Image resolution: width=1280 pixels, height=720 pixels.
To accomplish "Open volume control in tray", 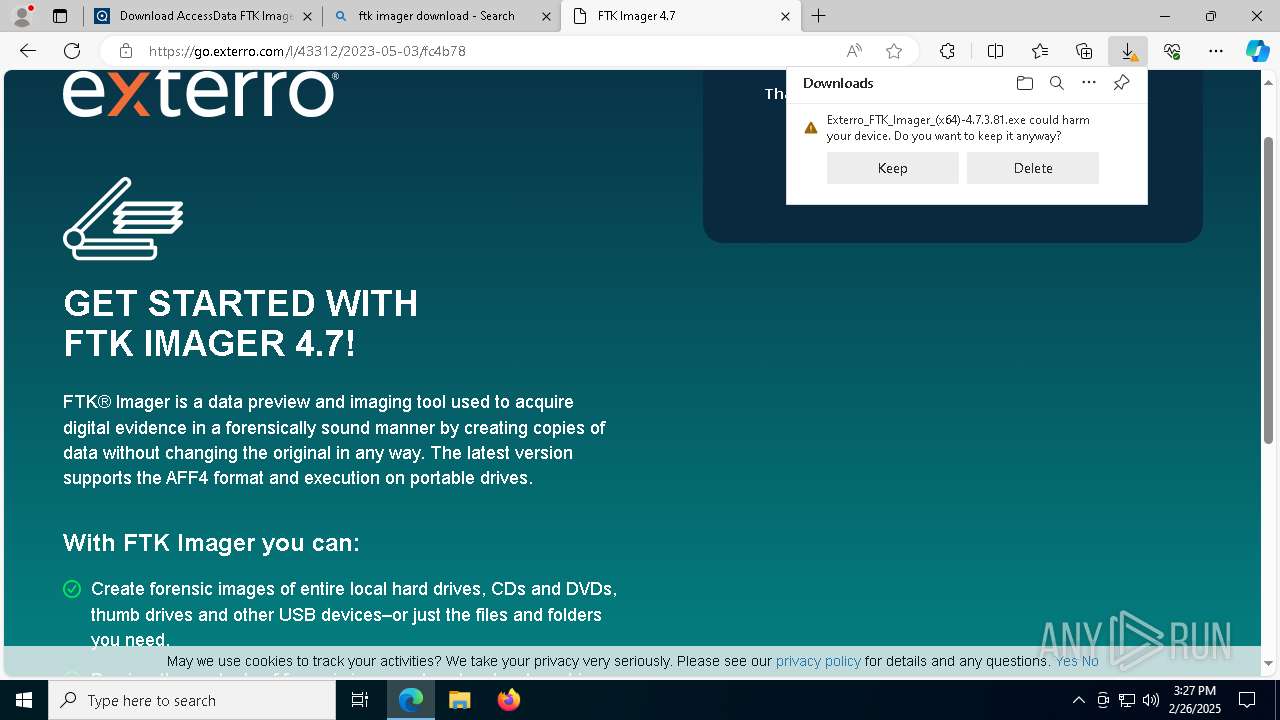I will (1150, 700).
